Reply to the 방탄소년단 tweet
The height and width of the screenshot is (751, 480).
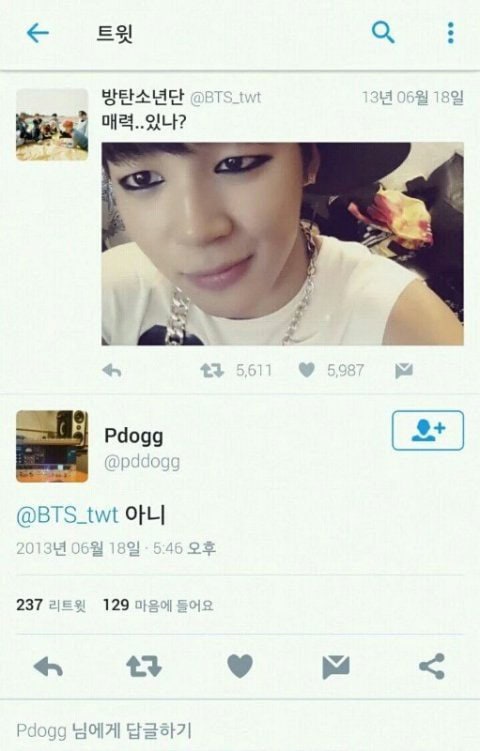point(112,370)
